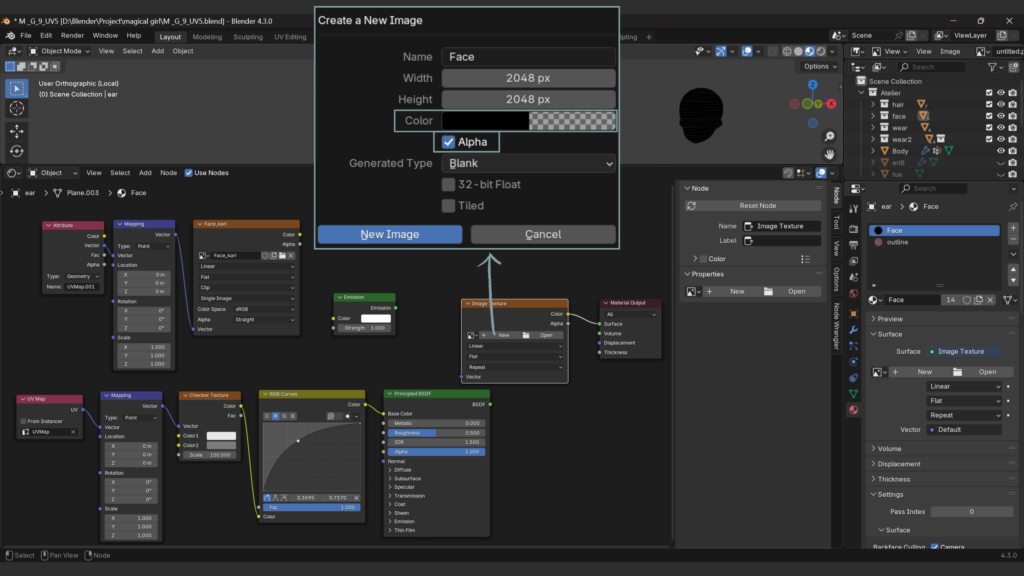Select the Move tool in viewport toolbar

[x=17, y=130]
